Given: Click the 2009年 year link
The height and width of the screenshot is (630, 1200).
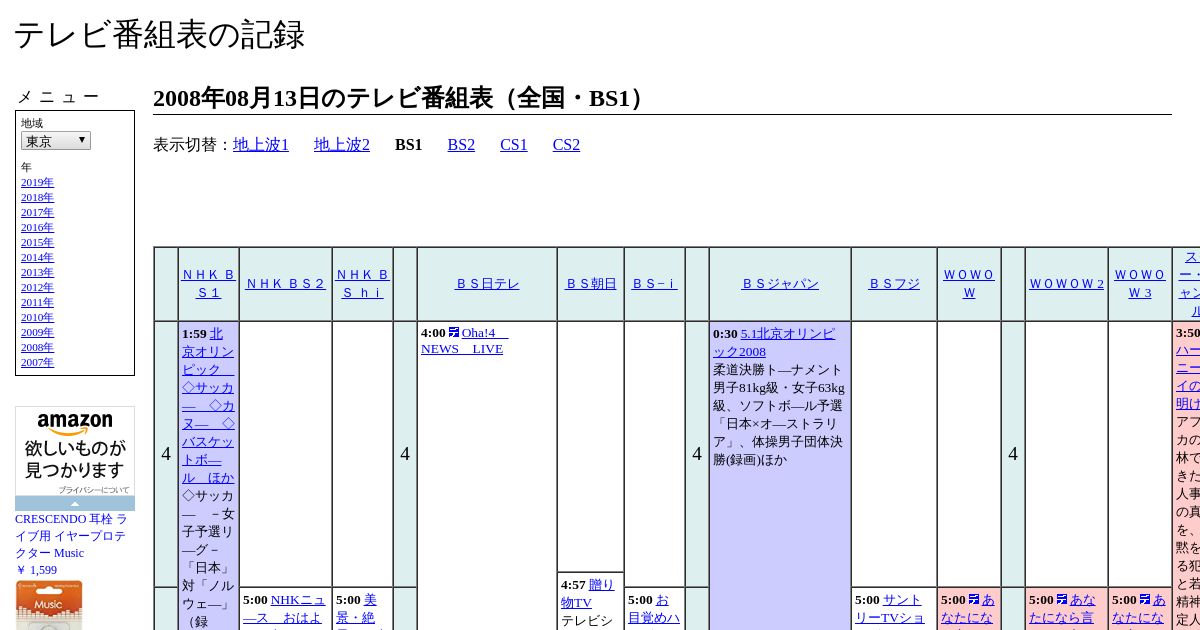Looking at the screenshot, I should pos(37,333).
